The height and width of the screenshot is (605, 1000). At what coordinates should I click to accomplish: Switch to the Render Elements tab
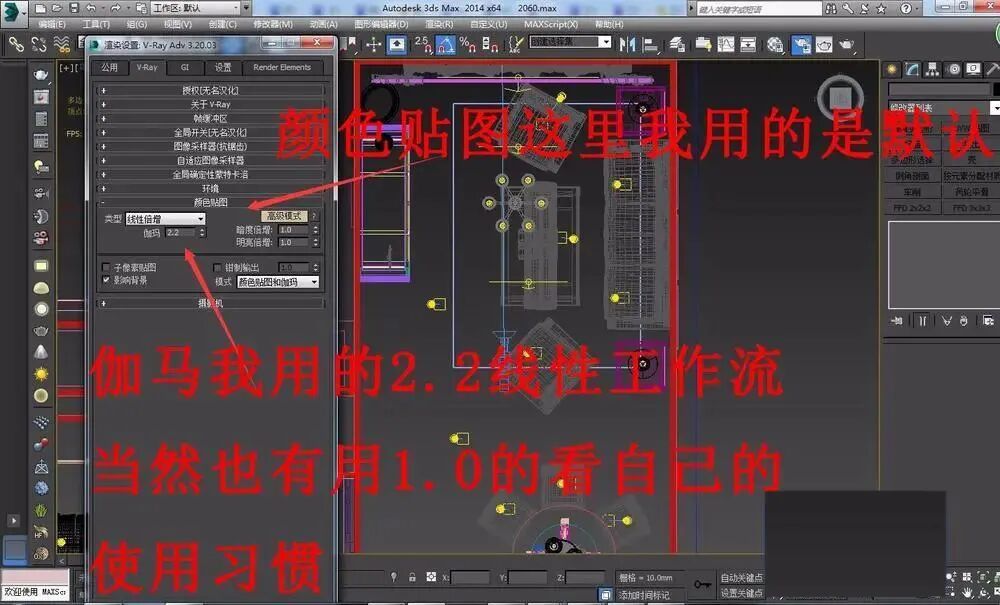coord(282,67)
